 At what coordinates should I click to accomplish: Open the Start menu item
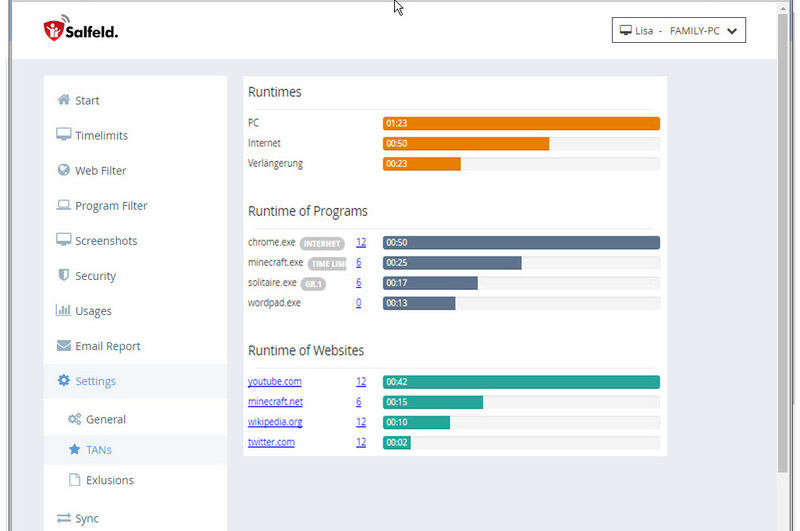point(135,100)
